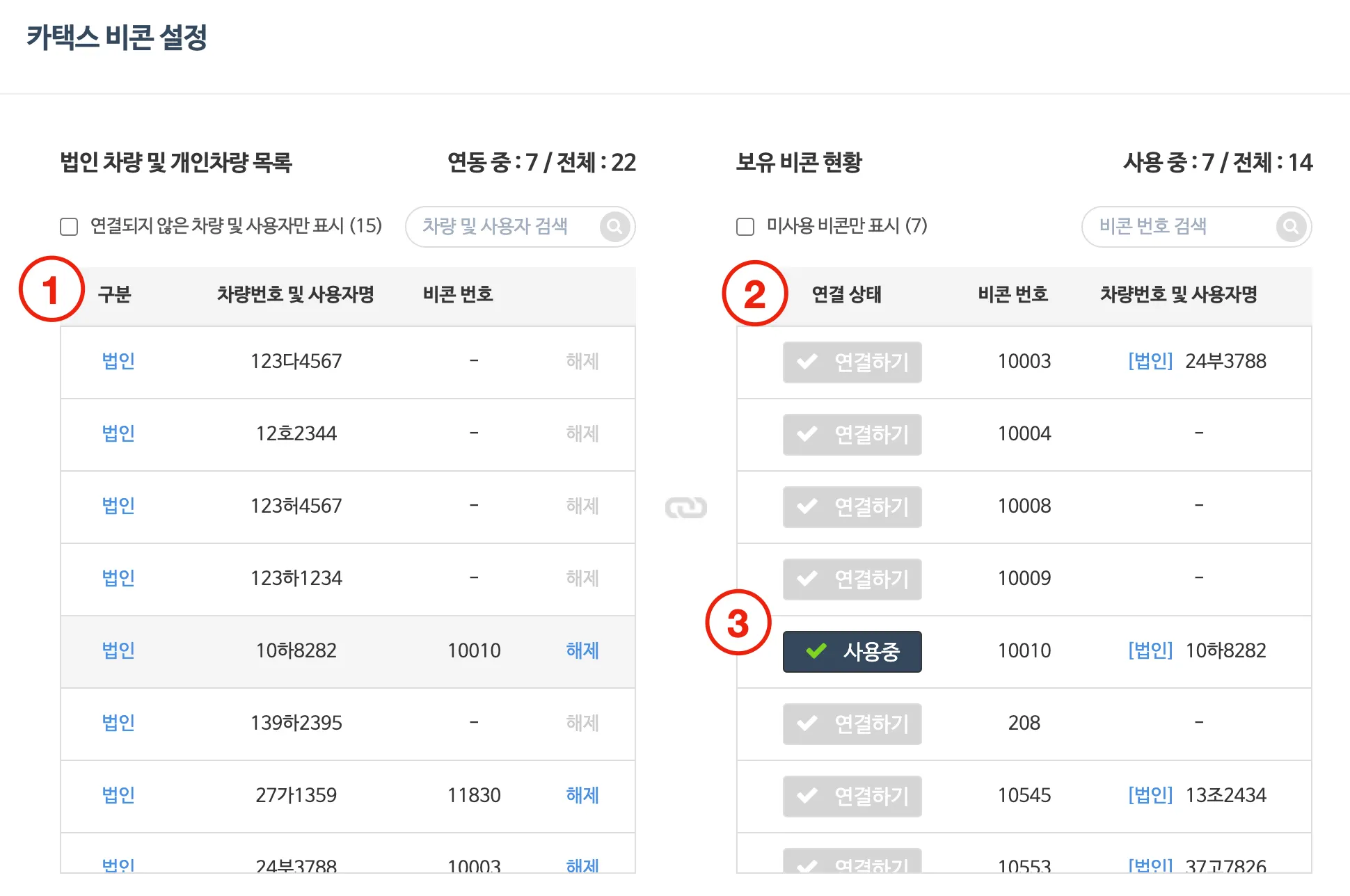Click 해제 link for vehicle 27가1359
This screenshot has height=896, width=1350.
(x=582, y=795)
